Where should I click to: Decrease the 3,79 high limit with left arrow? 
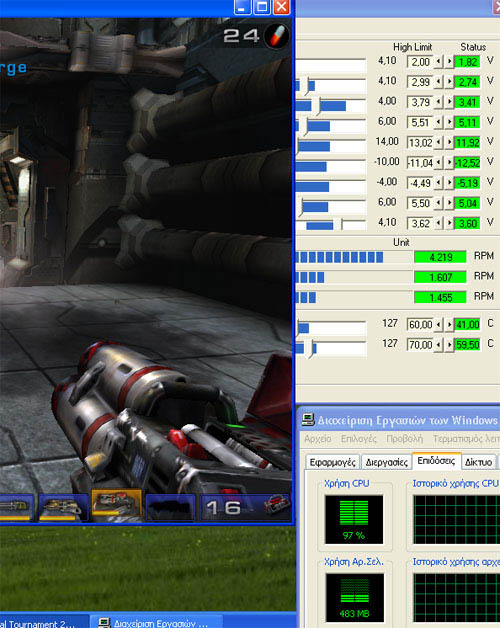point(439,102)
